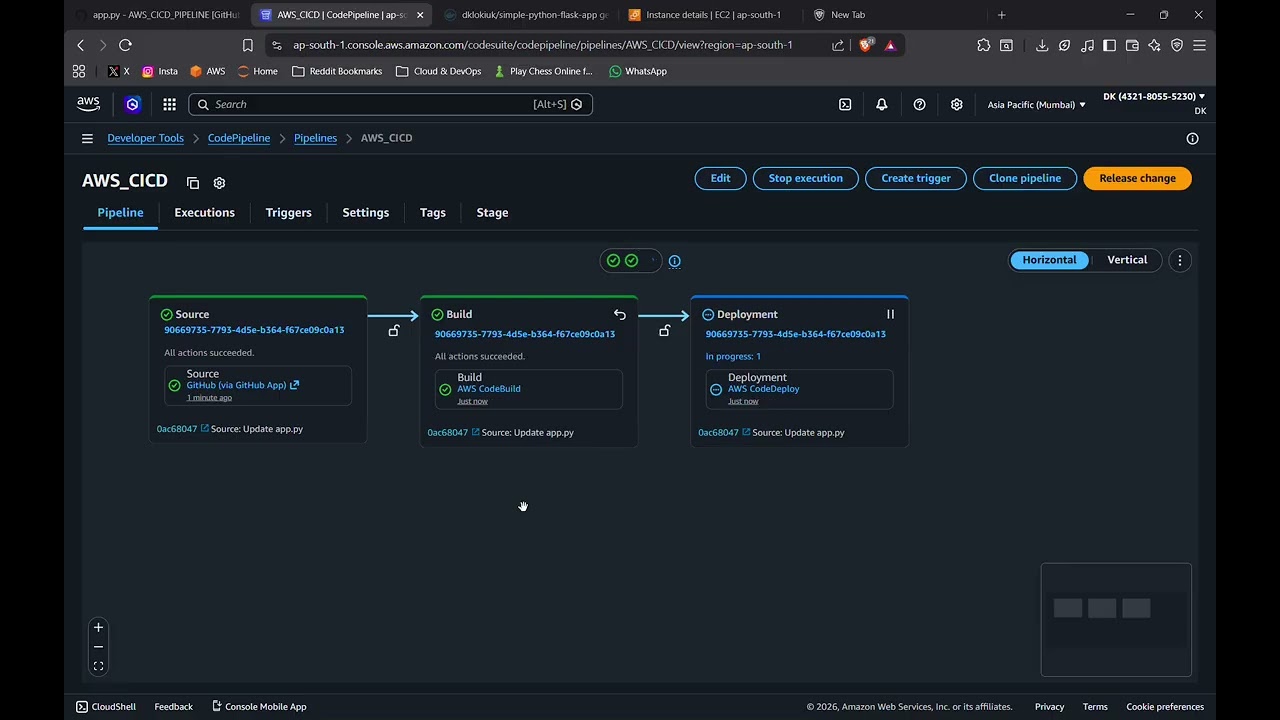Open the AWS services grid menu
Image resolution: width=1280 pixels, height=720 pixels.
[169, 104]
